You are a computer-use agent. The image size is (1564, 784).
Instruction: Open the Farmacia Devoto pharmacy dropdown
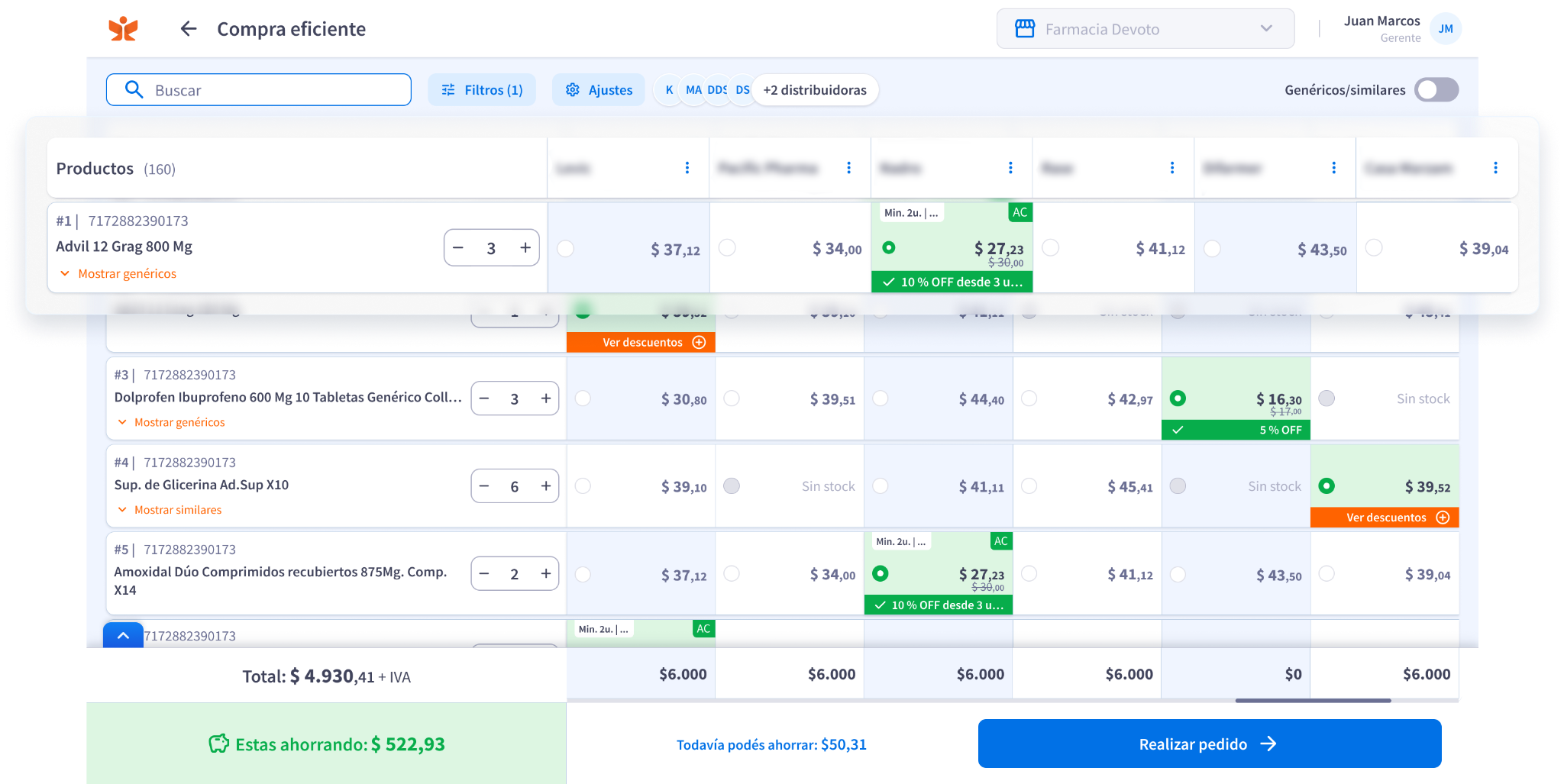pyautogui.click(x=1145, y=29)
